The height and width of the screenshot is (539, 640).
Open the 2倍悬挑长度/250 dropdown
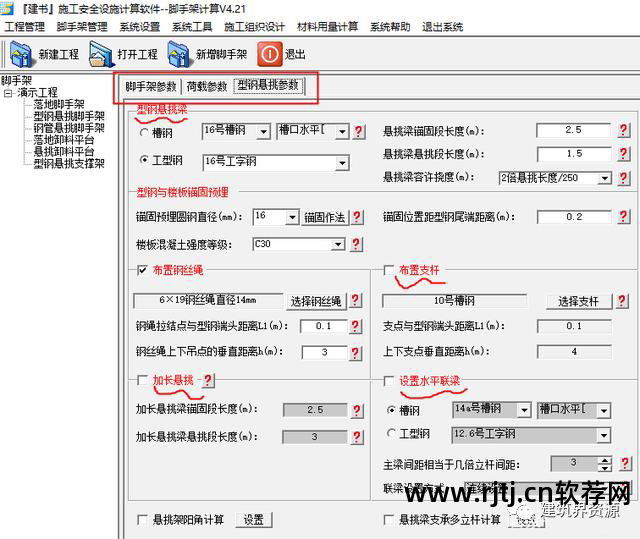point(604,178)
